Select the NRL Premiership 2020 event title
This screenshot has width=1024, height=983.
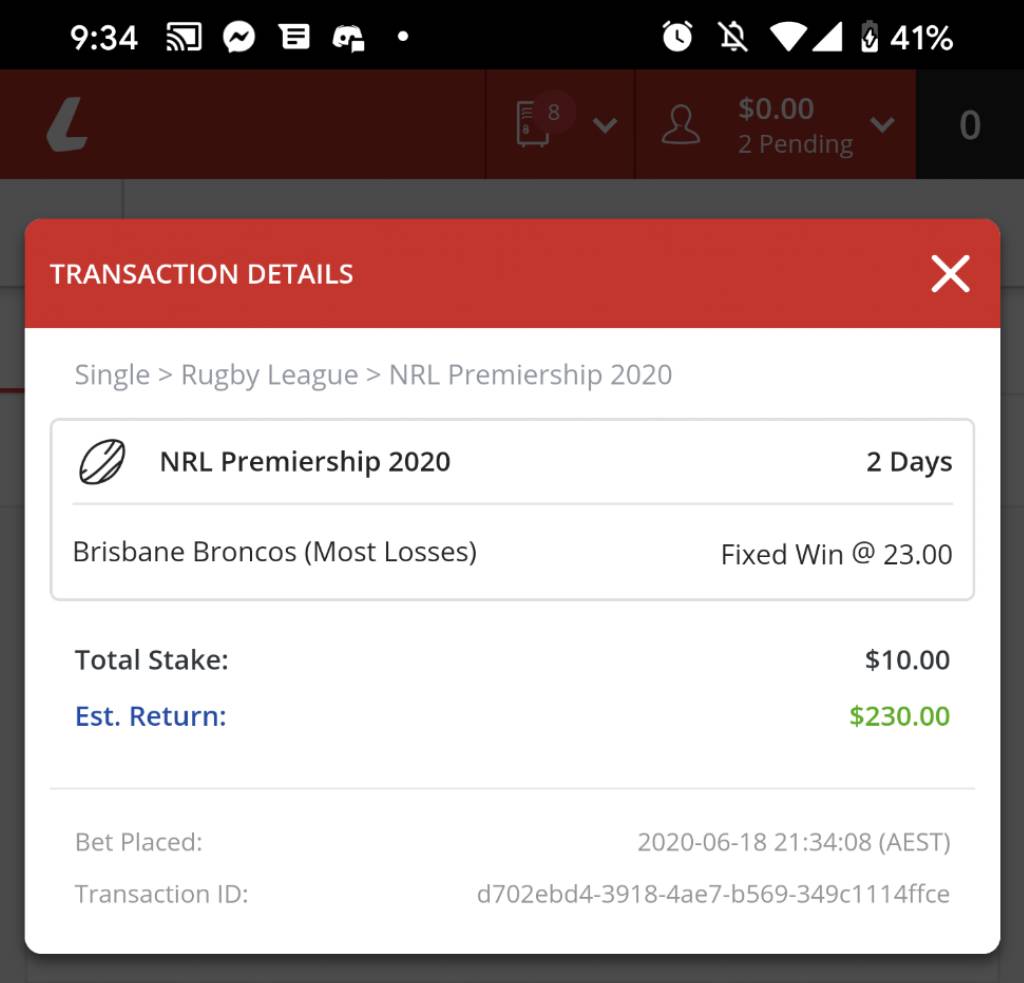(305, 462)
